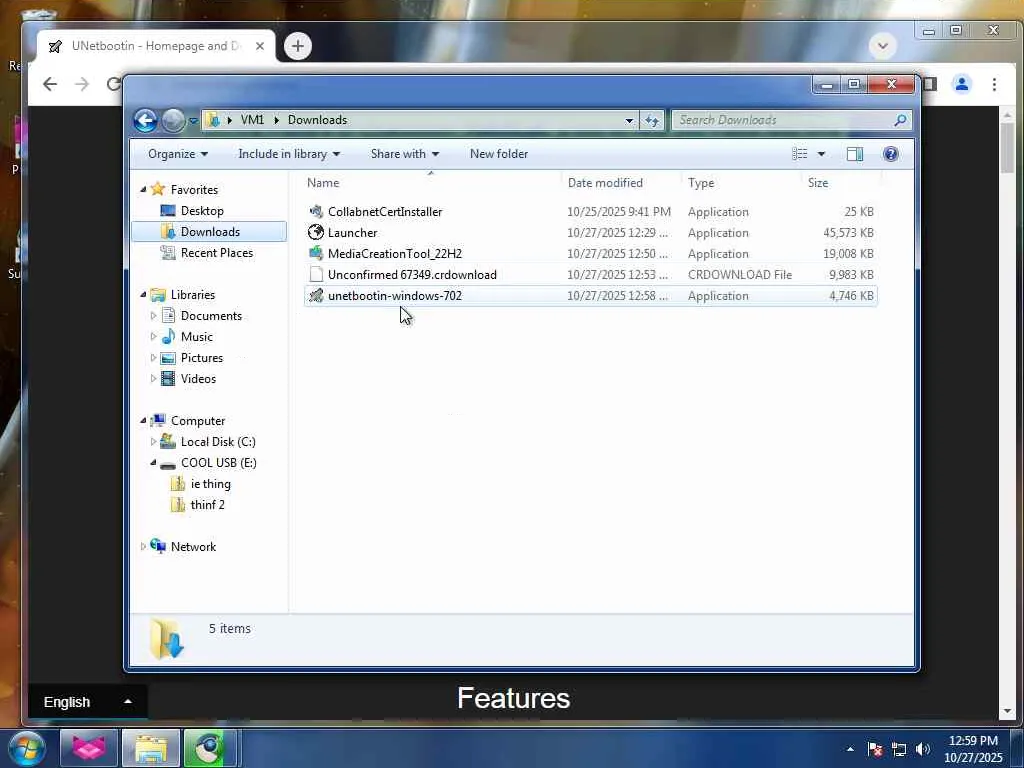Click the browser taskbar icon

click(x=209, y=748)
